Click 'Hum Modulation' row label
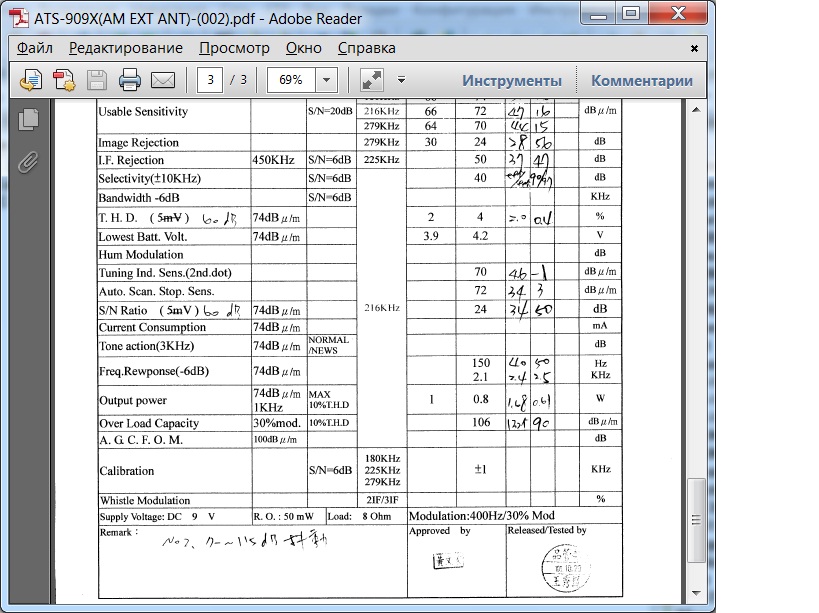Viewport: 819px width, 613px height. [x=141, y=255]
